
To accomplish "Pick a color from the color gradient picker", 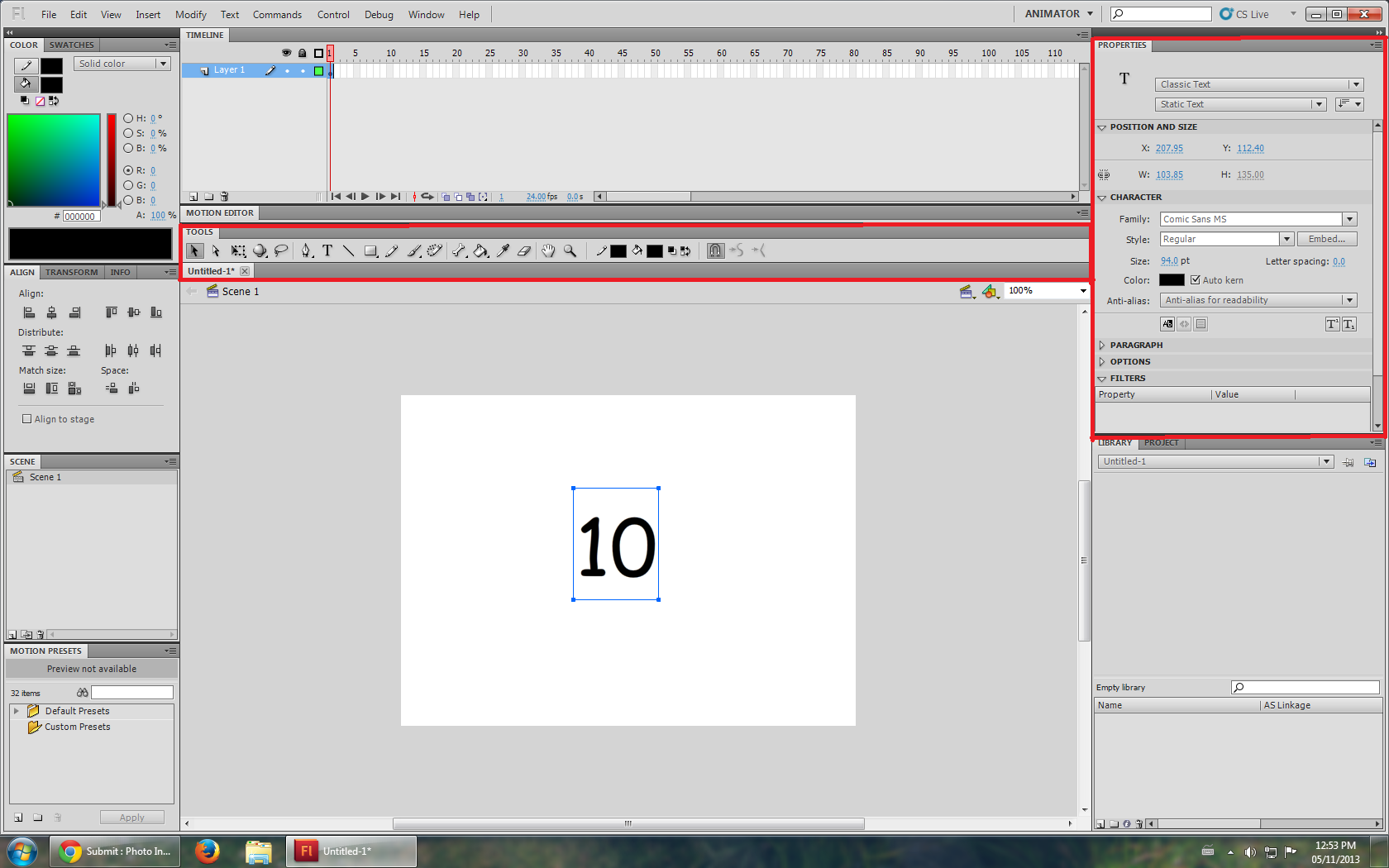I will point(54,160).
